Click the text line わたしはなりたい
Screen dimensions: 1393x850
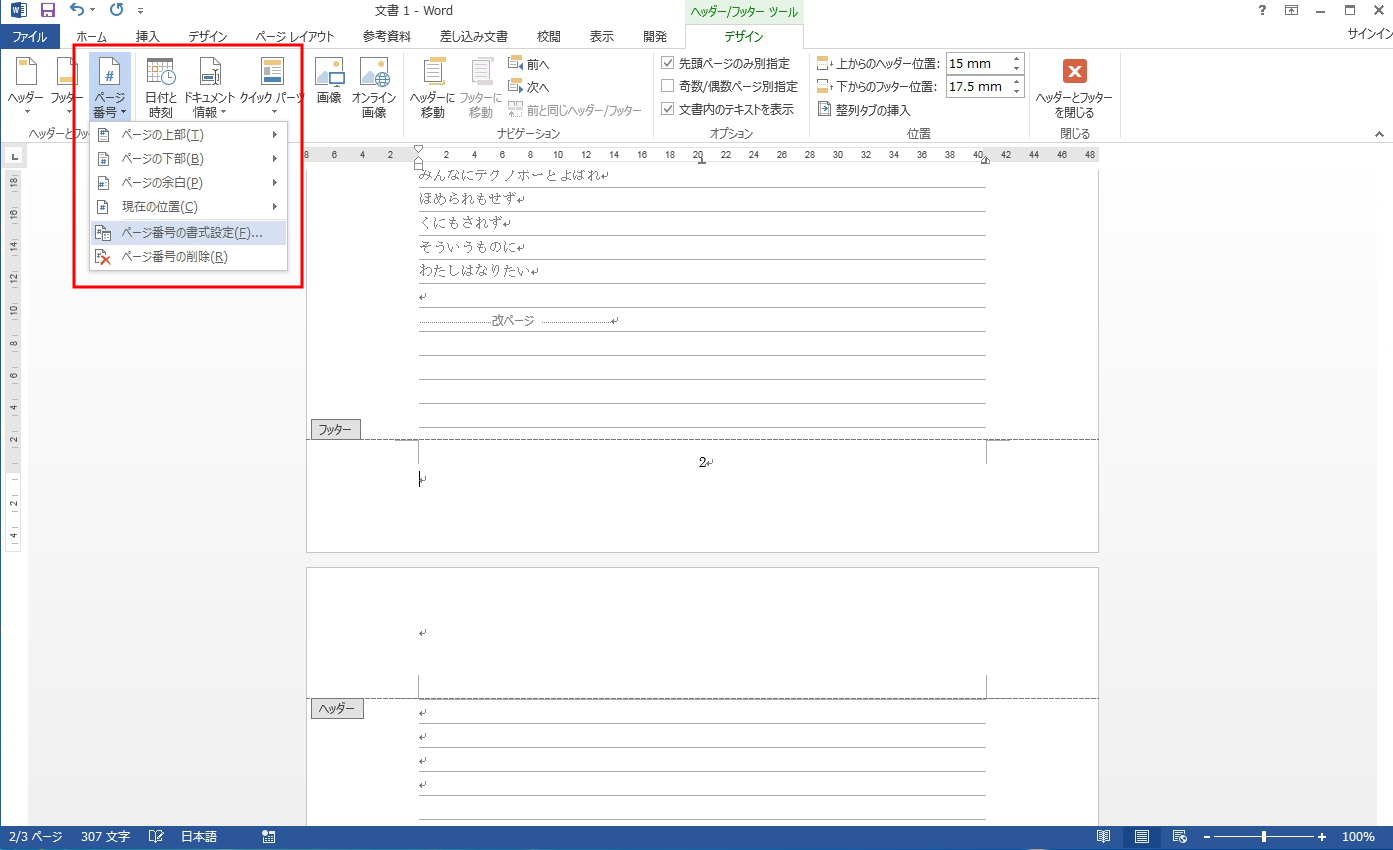[475, 271]
